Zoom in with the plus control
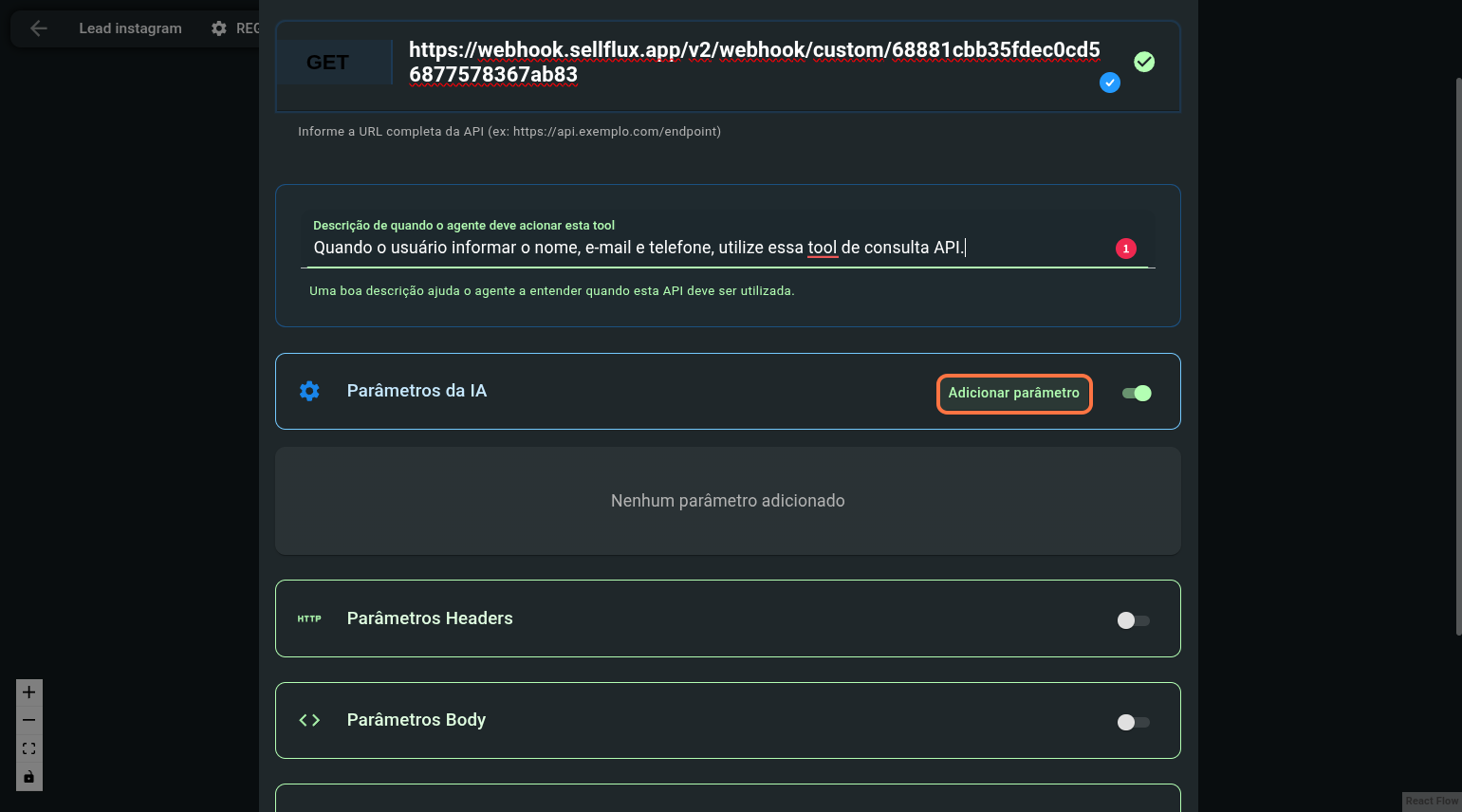Viewport: 1462px width, 812px height. click(29, 692)
